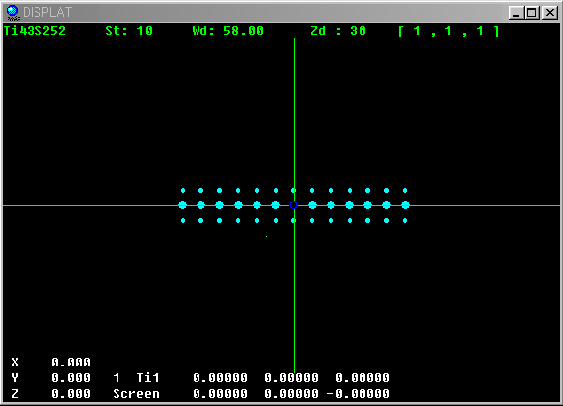Close the DISPLAT window
This screenshot has width=563, height=406.
(x=550, y=13)
